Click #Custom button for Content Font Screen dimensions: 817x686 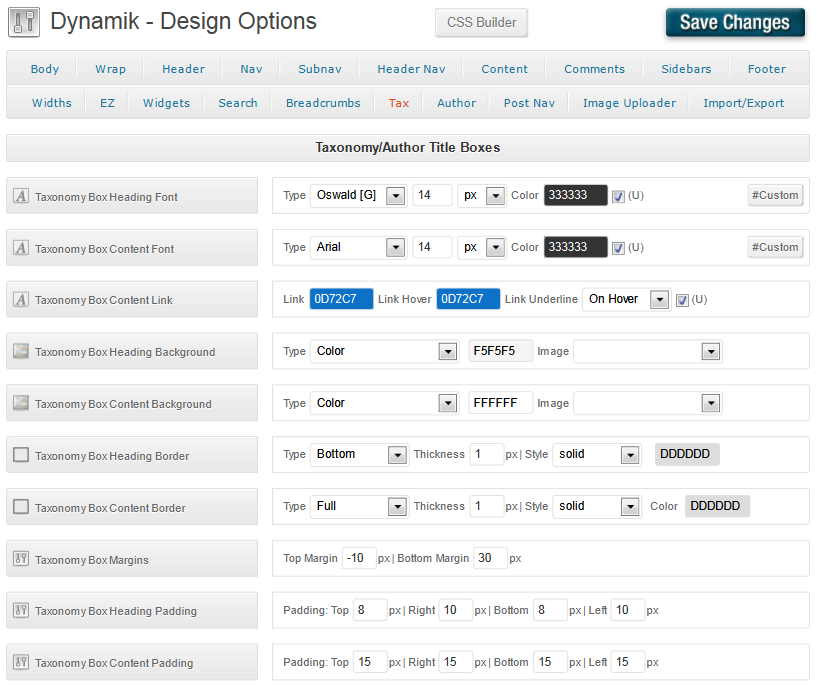coord(775,247)
